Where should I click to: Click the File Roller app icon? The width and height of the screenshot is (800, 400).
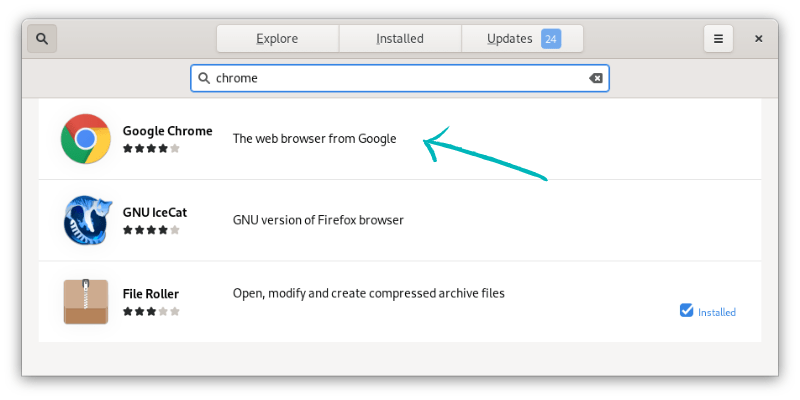86,302
